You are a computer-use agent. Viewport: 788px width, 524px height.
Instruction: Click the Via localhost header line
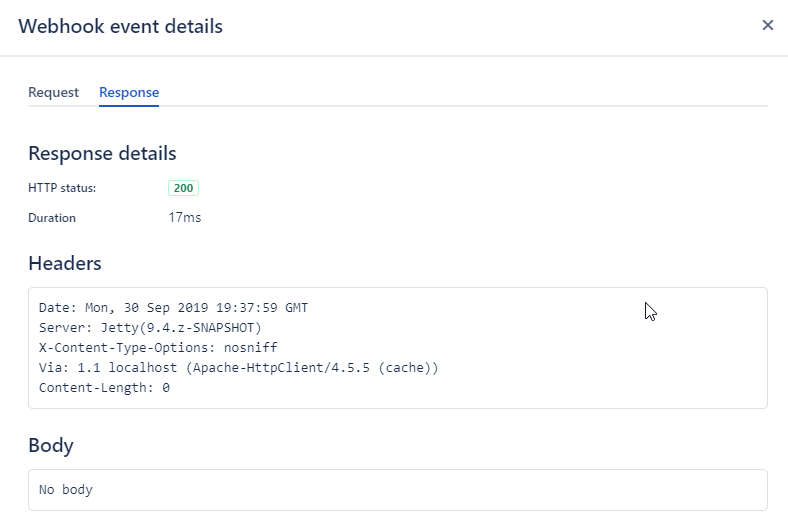coord(238,368)
